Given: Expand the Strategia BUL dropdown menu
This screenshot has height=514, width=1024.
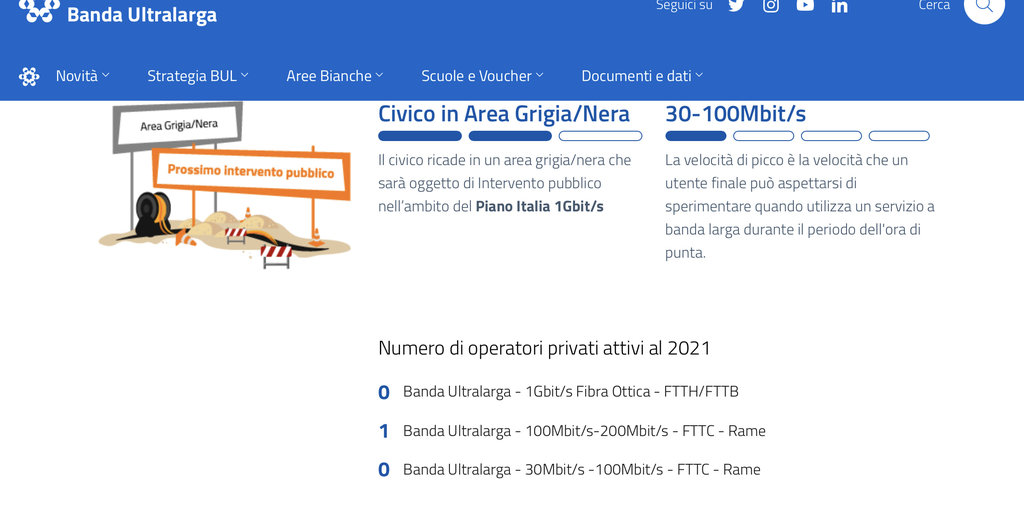Looking at the screenshot, I should pyautogui.click(x=197, y=76).
